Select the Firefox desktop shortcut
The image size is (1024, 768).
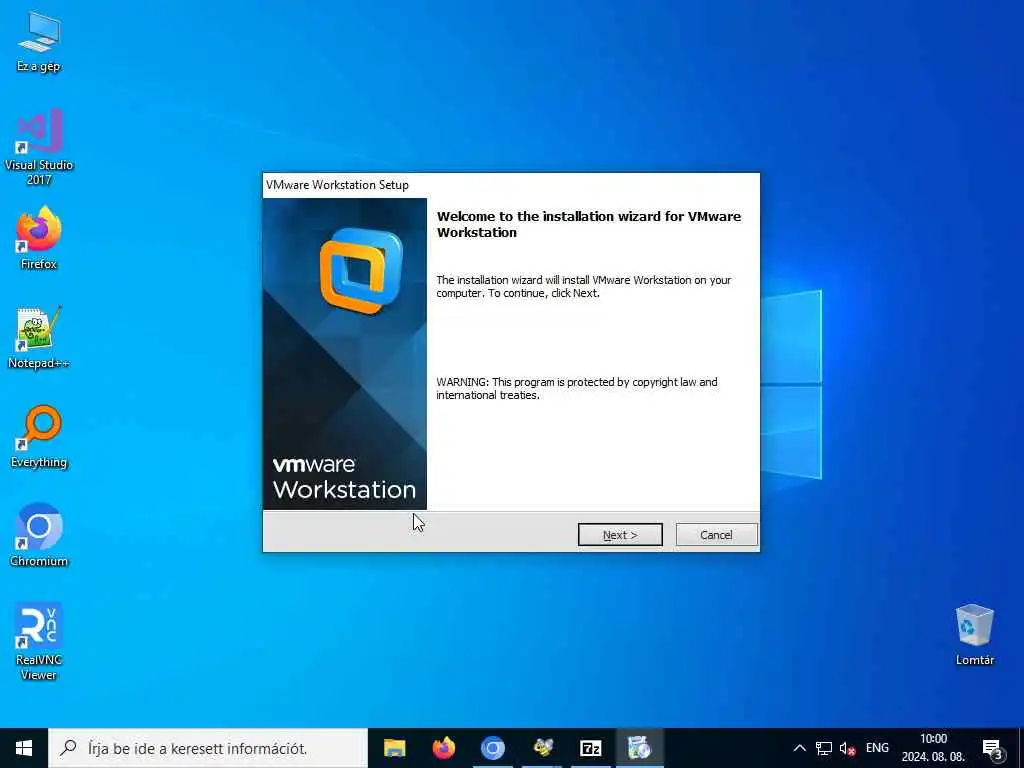tap(39, 238)
